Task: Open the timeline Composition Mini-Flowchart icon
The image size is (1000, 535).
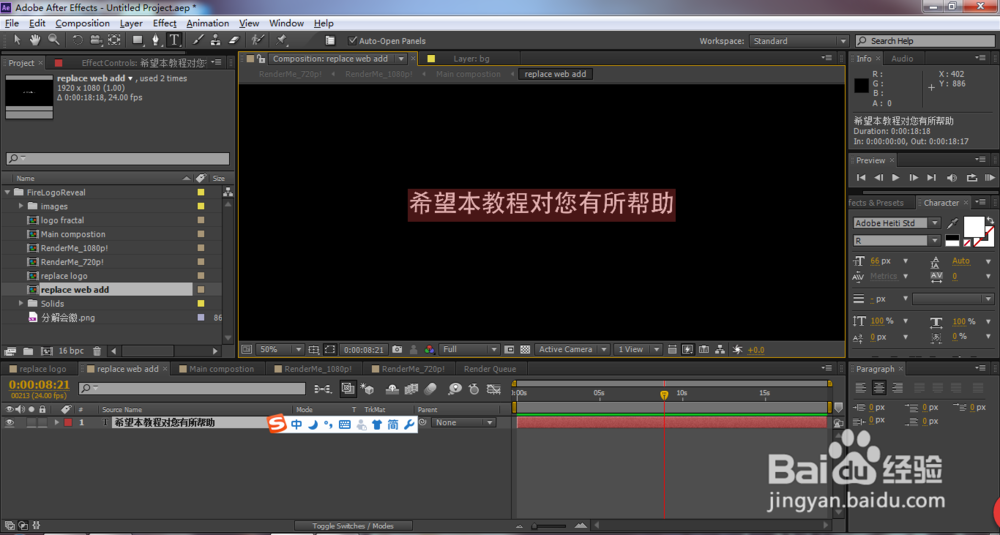Action: pyautogui.click(x=323, y=388)
